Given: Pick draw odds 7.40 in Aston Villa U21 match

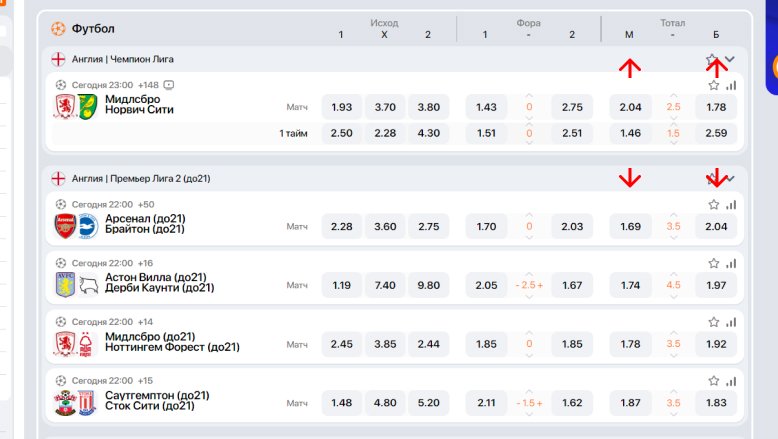Looking at the screenshot, I should pyautogui.click(x=385, y=285).
